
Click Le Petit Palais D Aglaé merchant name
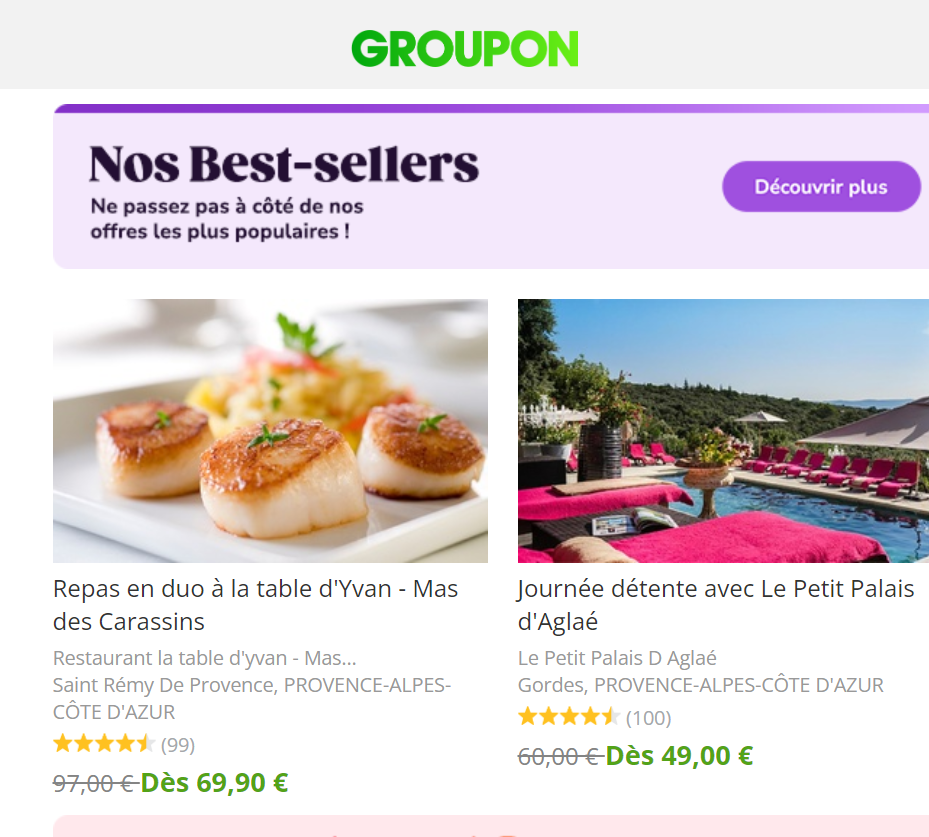click(617, 658)
